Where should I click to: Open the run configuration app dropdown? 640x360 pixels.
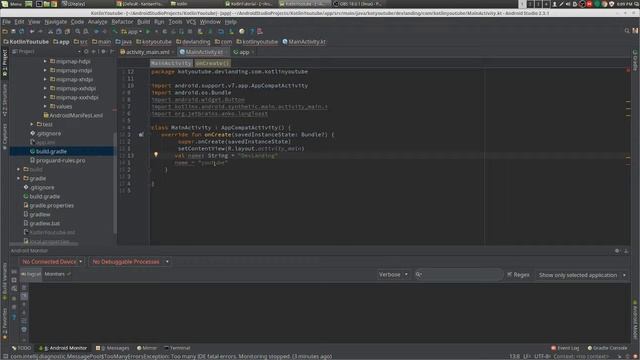coord(132,31)
